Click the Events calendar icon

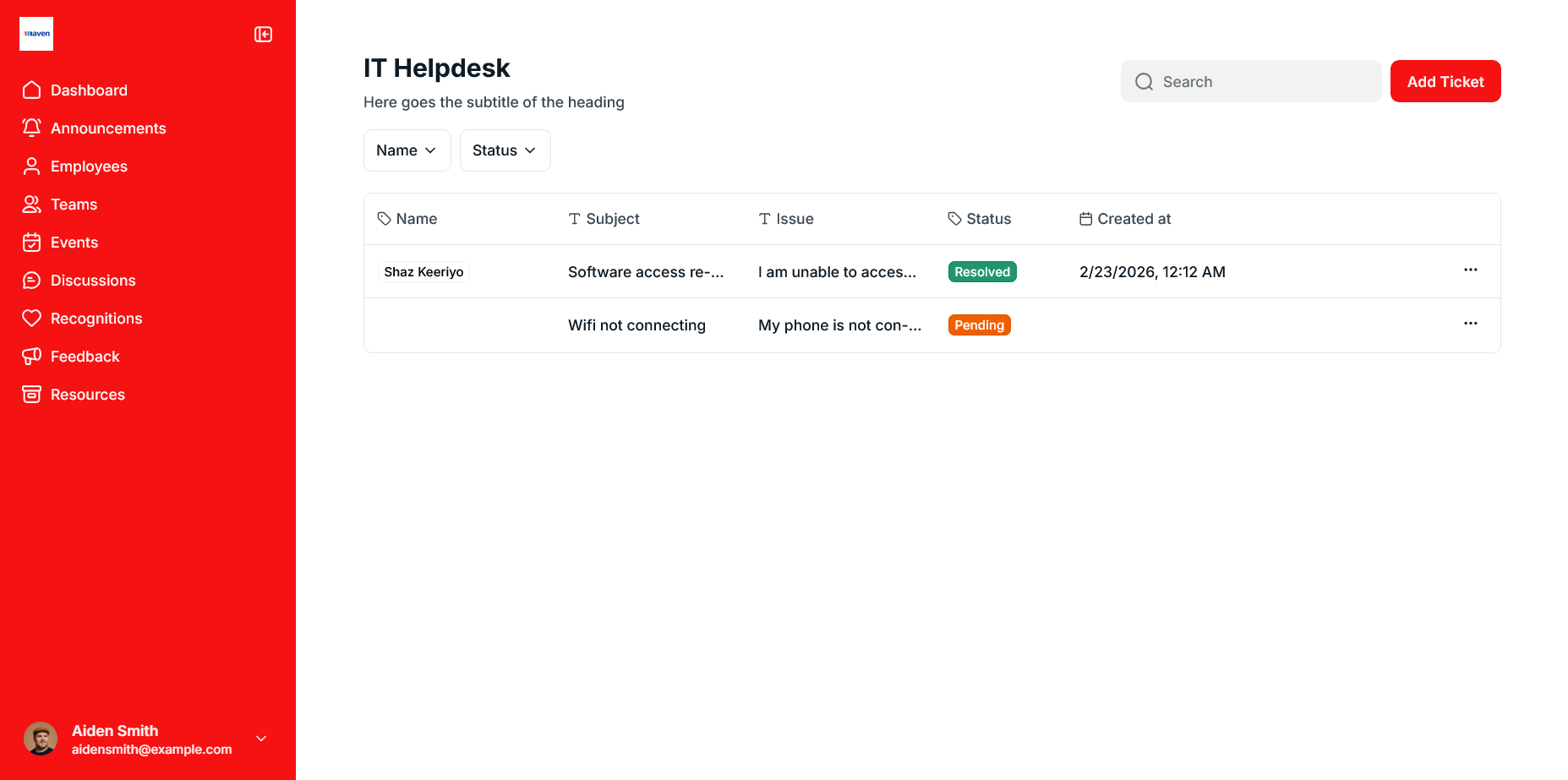(32, 243)
